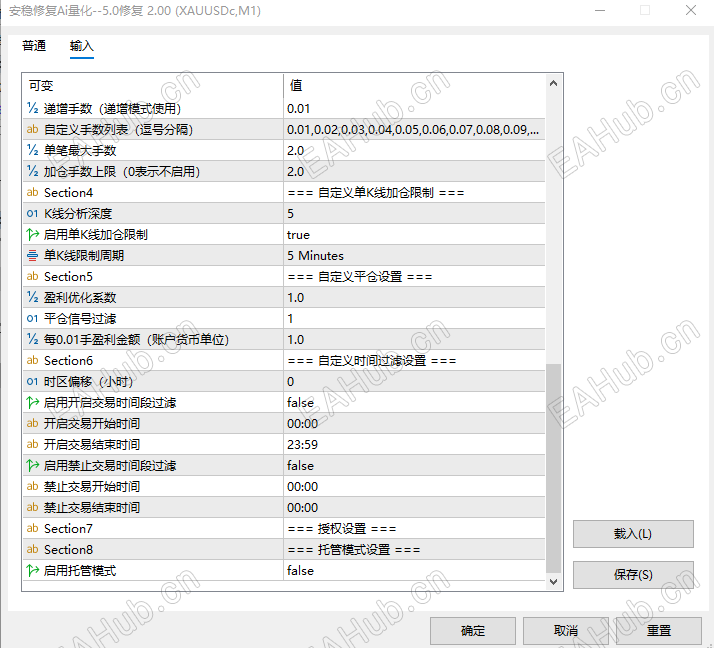This screenshot has height=648, width=714.
Task: Open the 5 Minutes period dropdown value
Action: coord(414,255)
